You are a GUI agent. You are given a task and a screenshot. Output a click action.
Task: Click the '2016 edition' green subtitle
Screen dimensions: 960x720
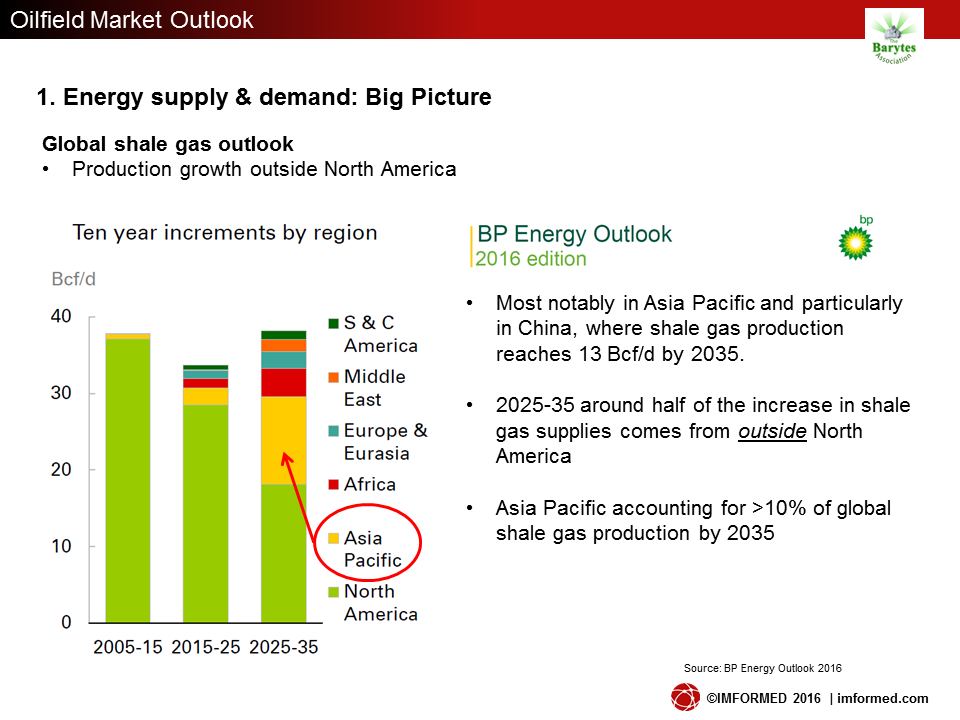[x=531, y=259]
